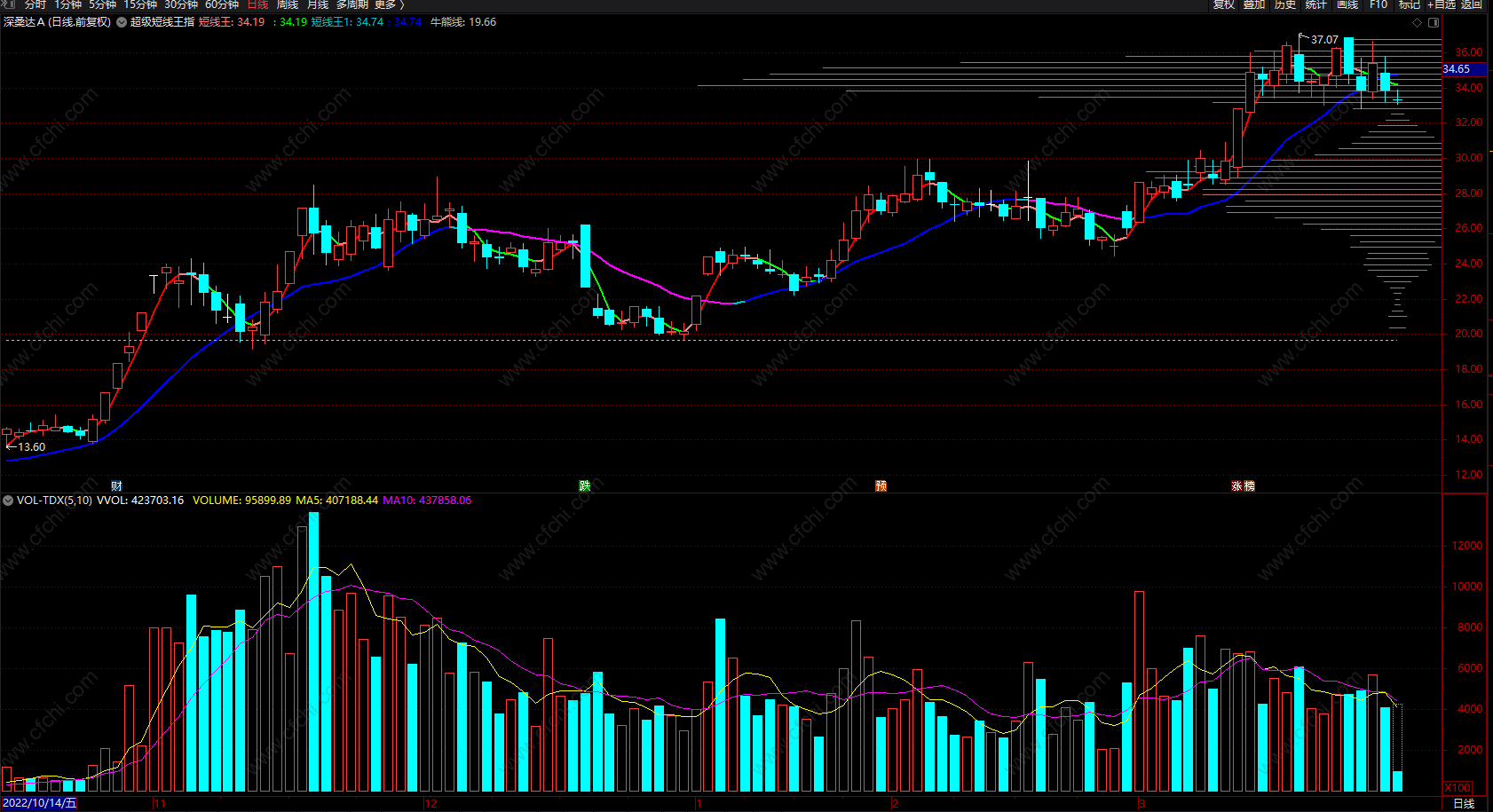
Task: Click the 返回 back button
Action: point(1472,4)
